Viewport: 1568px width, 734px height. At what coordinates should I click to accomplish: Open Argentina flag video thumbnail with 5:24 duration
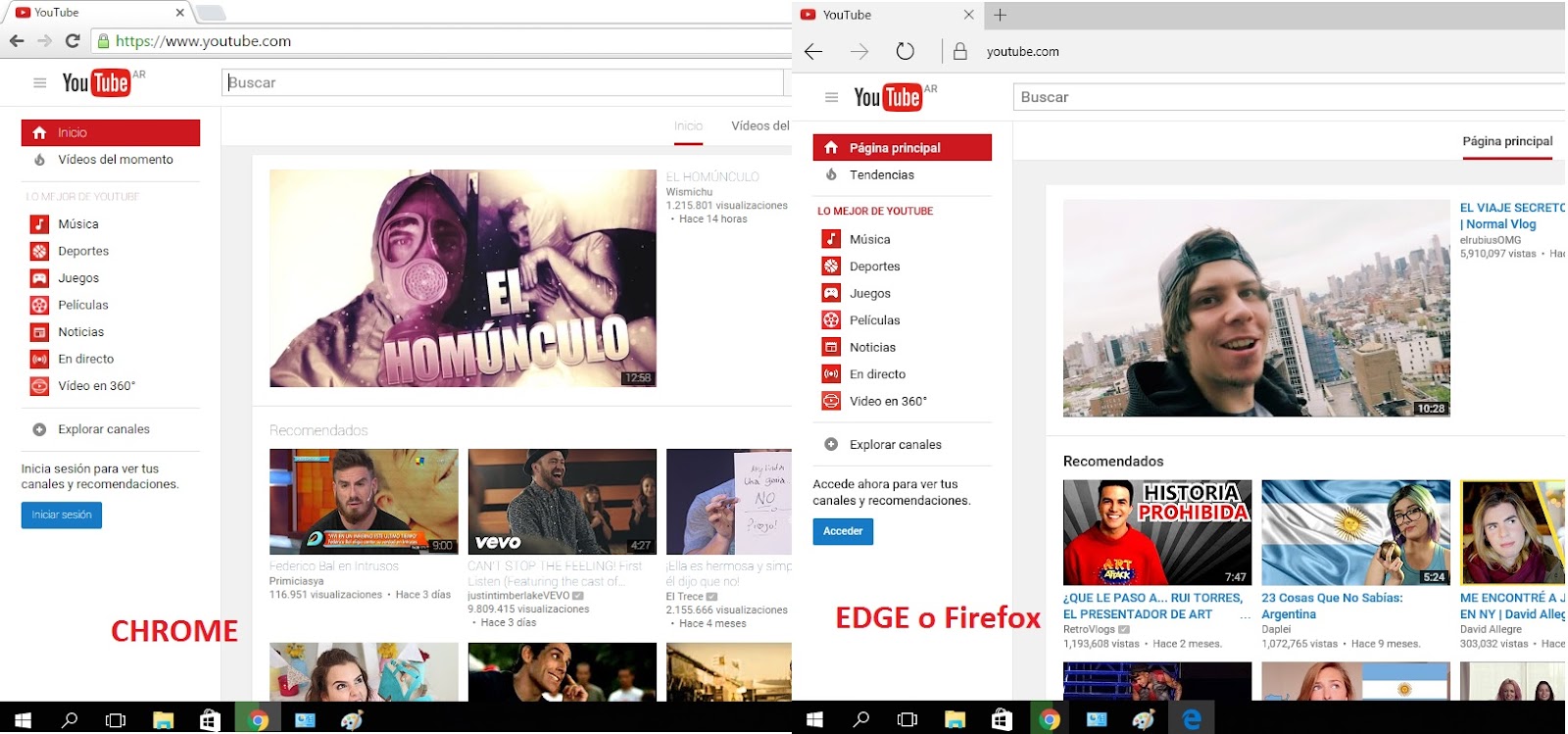click(1355, 532)
